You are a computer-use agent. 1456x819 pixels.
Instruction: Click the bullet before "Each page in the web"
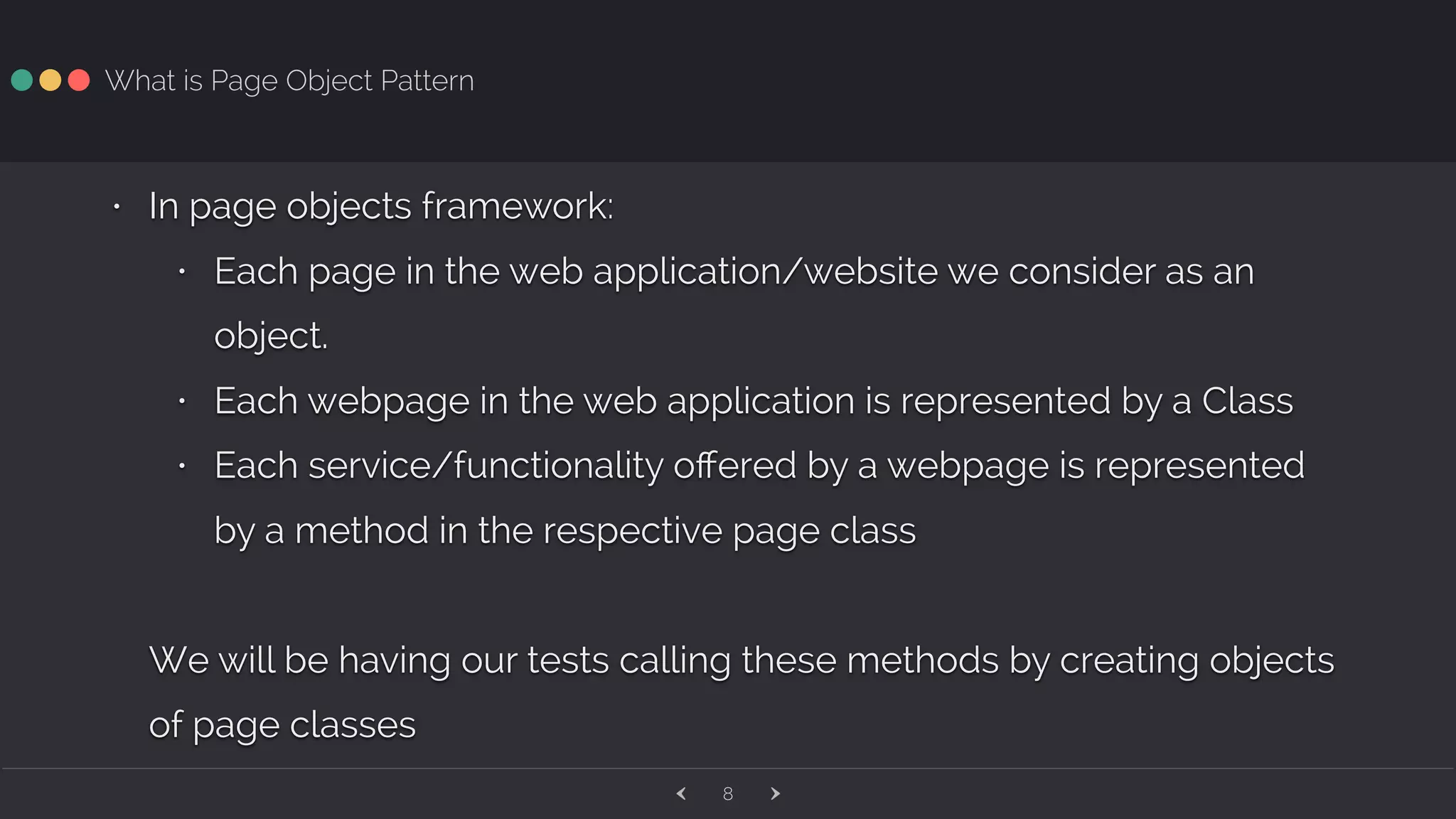click(x=182, y=272)
